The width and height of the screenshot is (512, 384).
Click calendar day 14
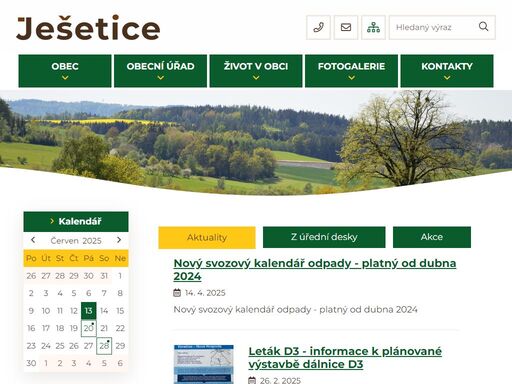[104, 311]
